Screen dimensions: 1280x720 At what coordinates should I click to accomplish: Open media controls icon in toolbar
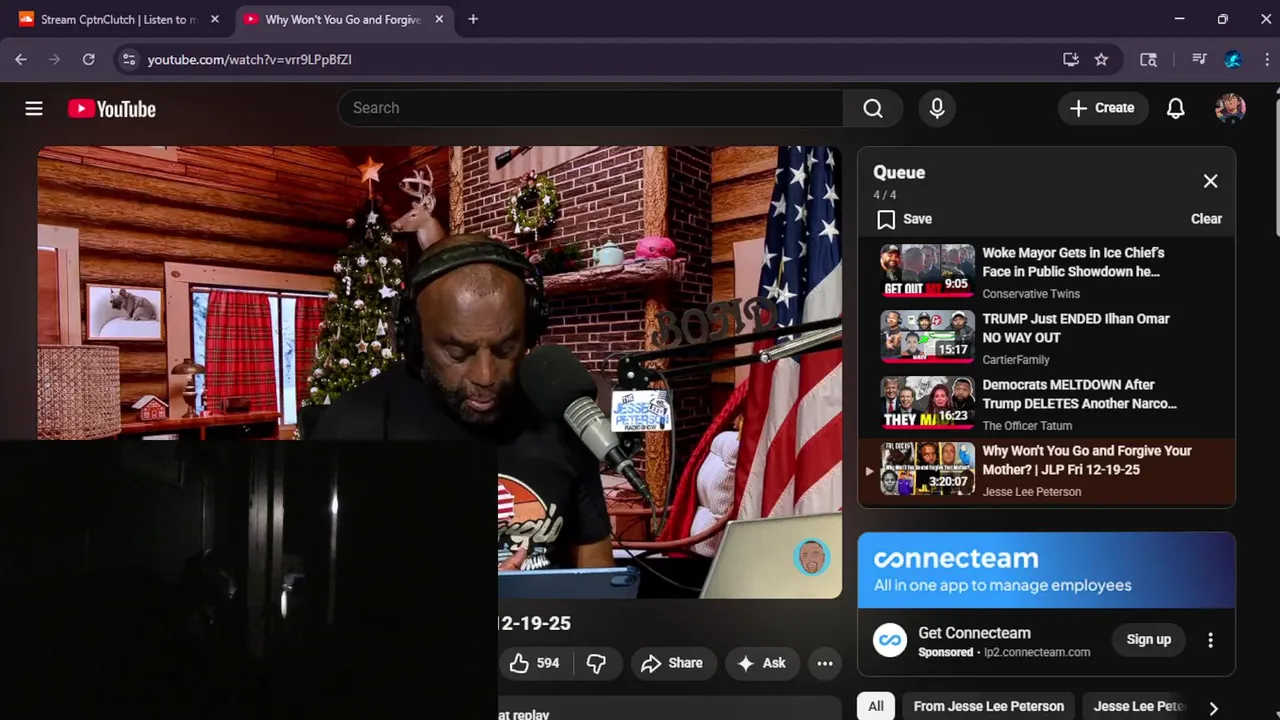point(1199,59)
